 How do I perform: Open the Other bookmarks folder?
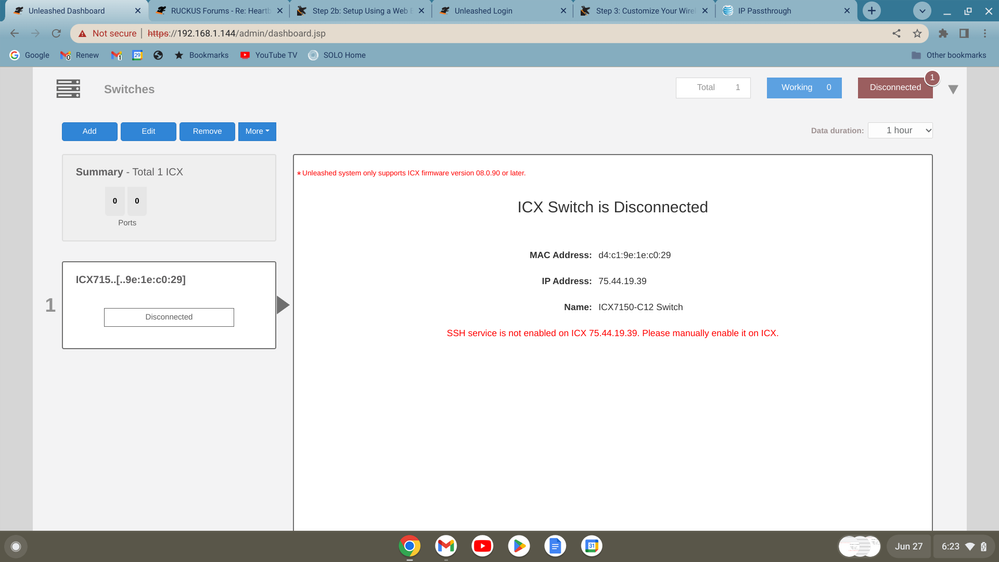point(949,55)
